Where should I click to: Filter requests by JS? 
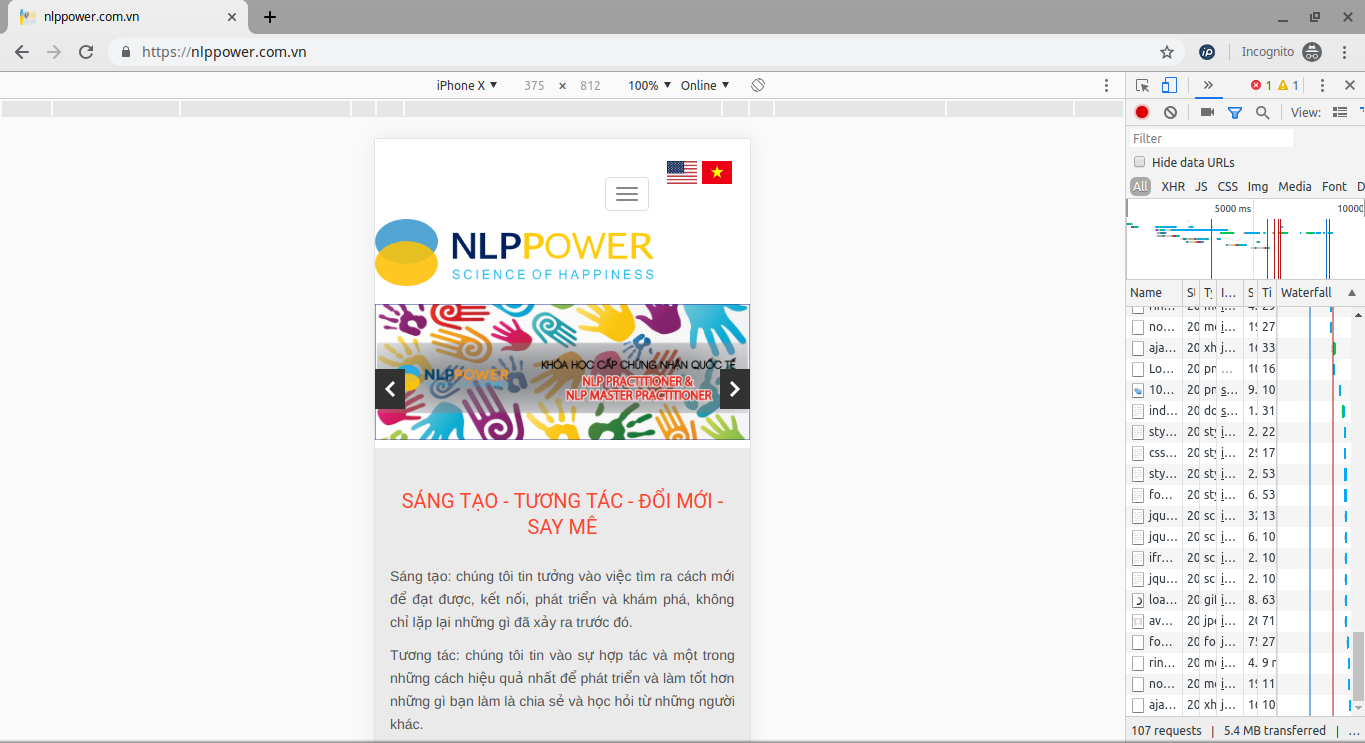[1201, 186]
